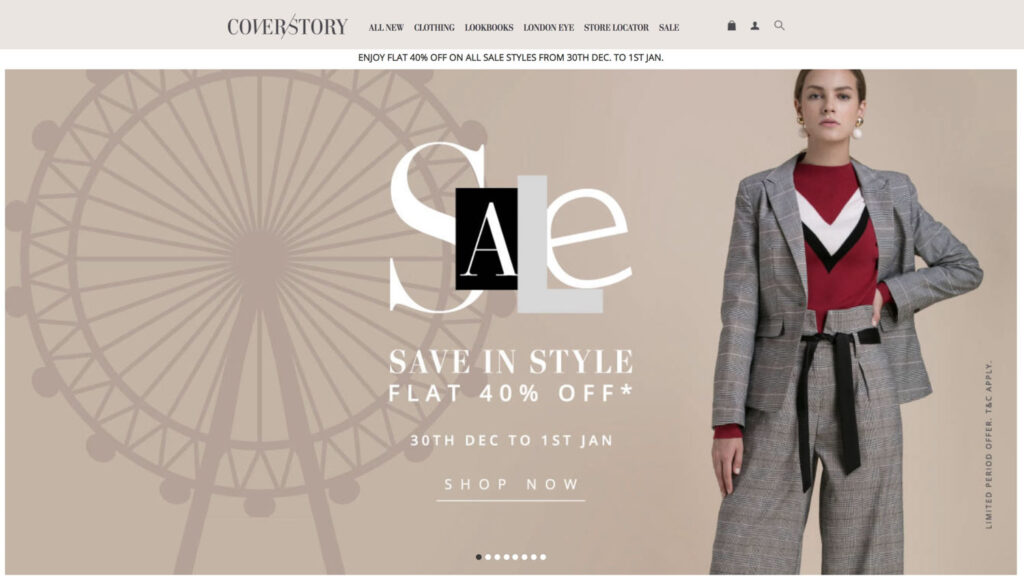Click the user account icon

click(754, 26)
